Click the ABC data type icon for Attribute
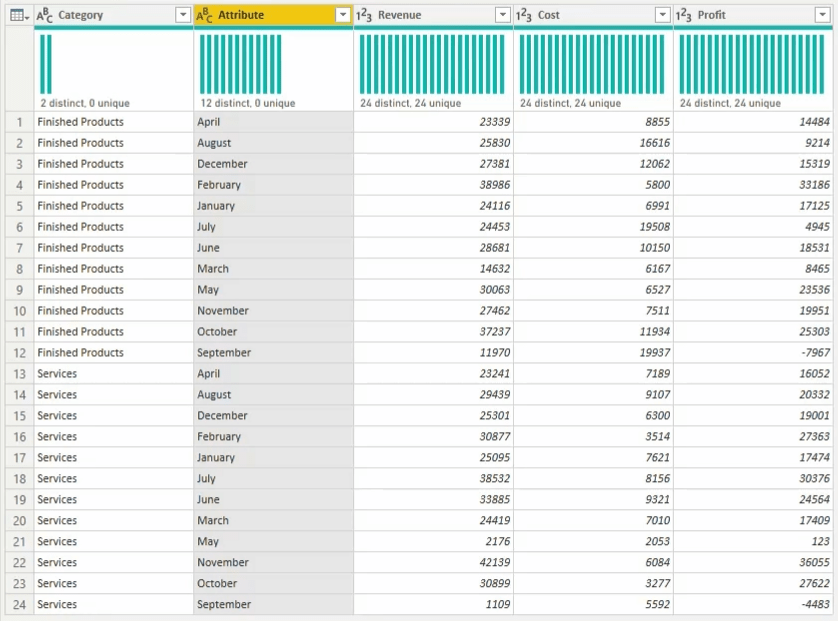 (205, 15)
